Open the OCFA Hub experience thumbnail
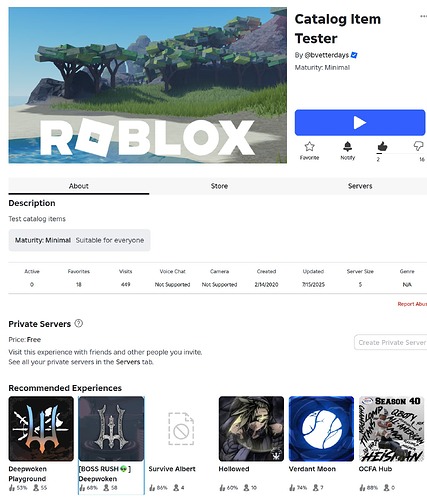Viewport: 427px width, 500px height. click(x=391, y=429)
